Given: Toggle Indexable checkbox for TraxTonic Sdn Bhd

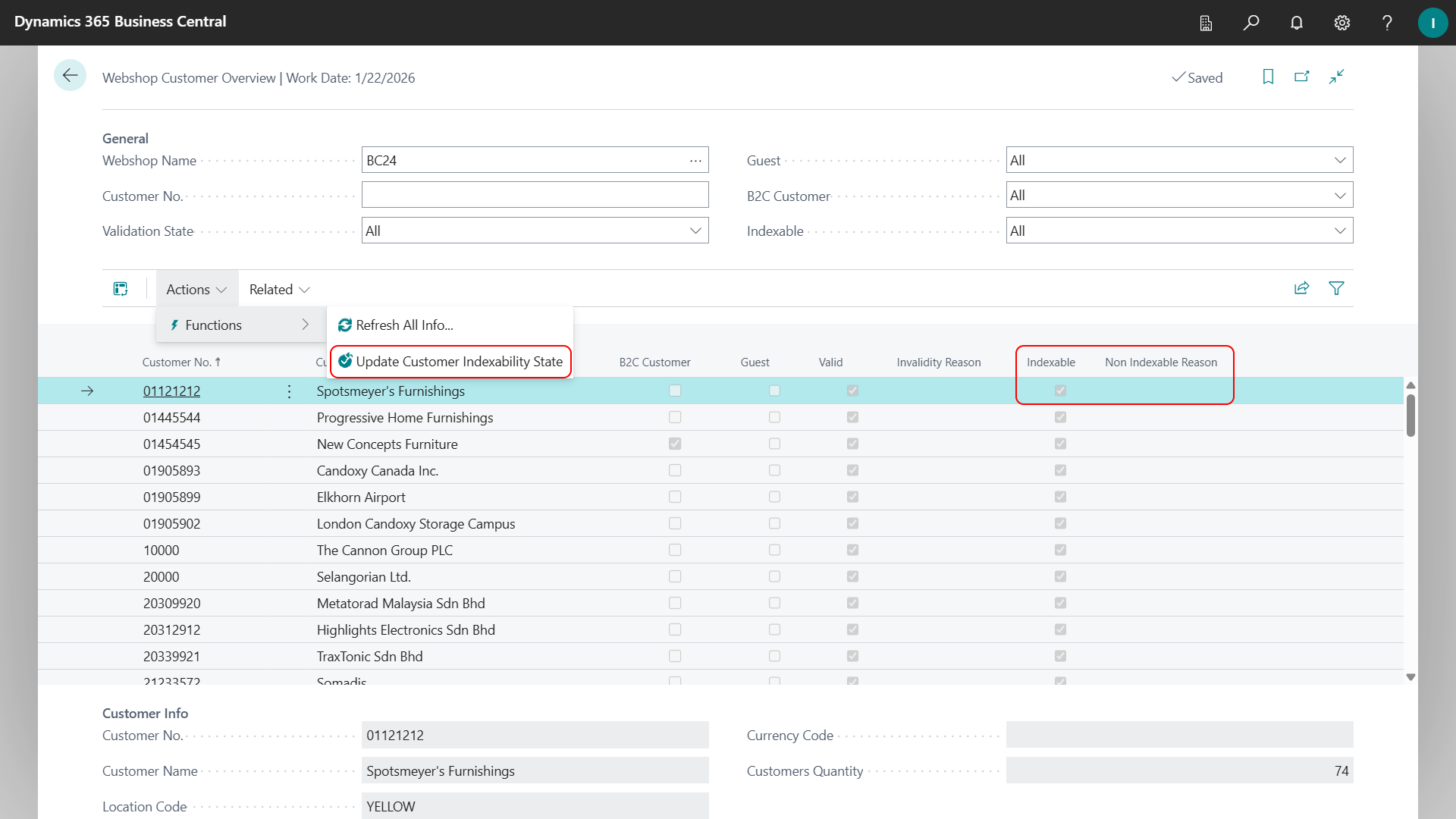Looking at the screenshot, I should (1060, 657).
